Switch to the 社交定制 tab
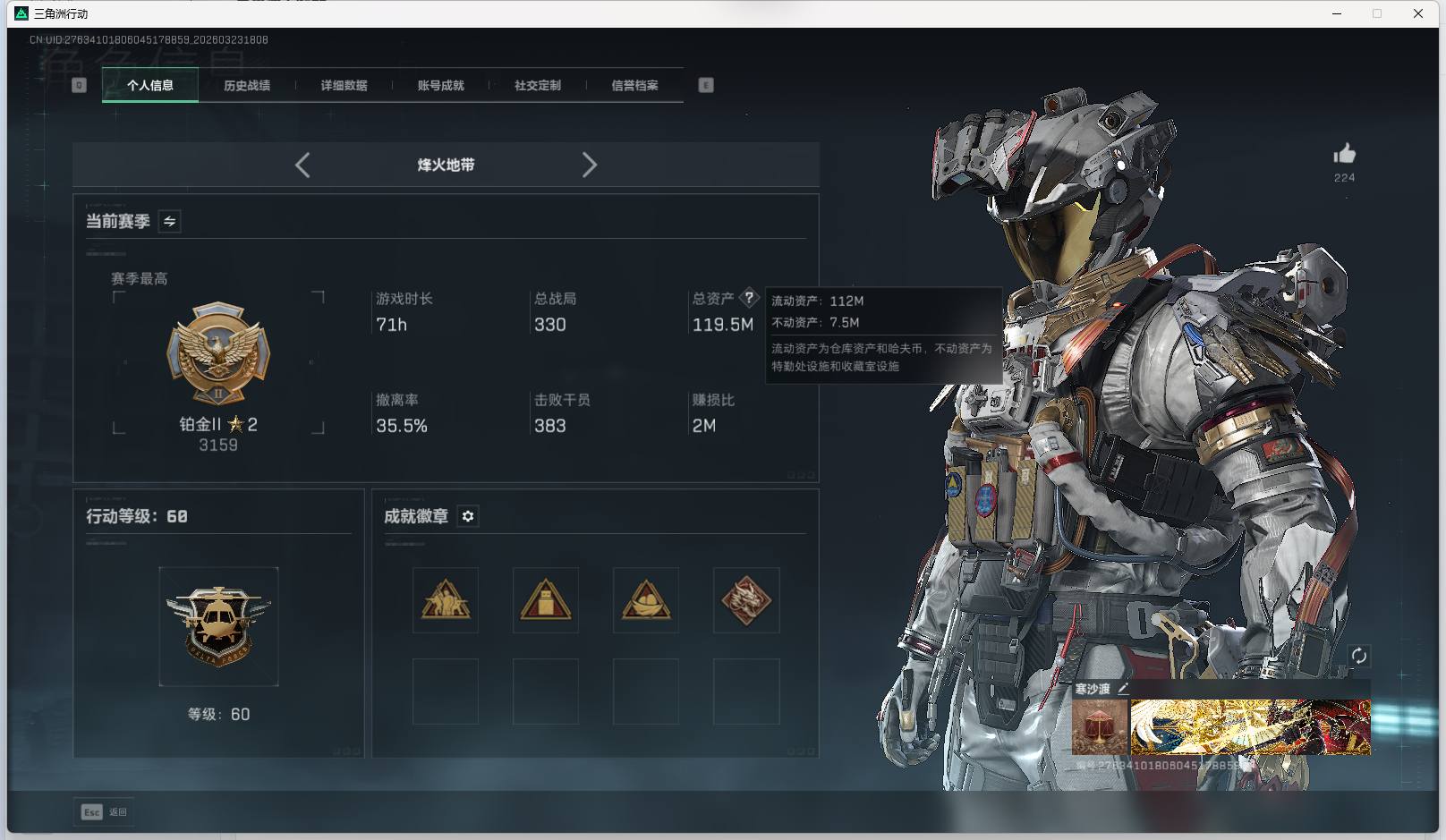The image size is (1446, 840). [x=538, y=86]
